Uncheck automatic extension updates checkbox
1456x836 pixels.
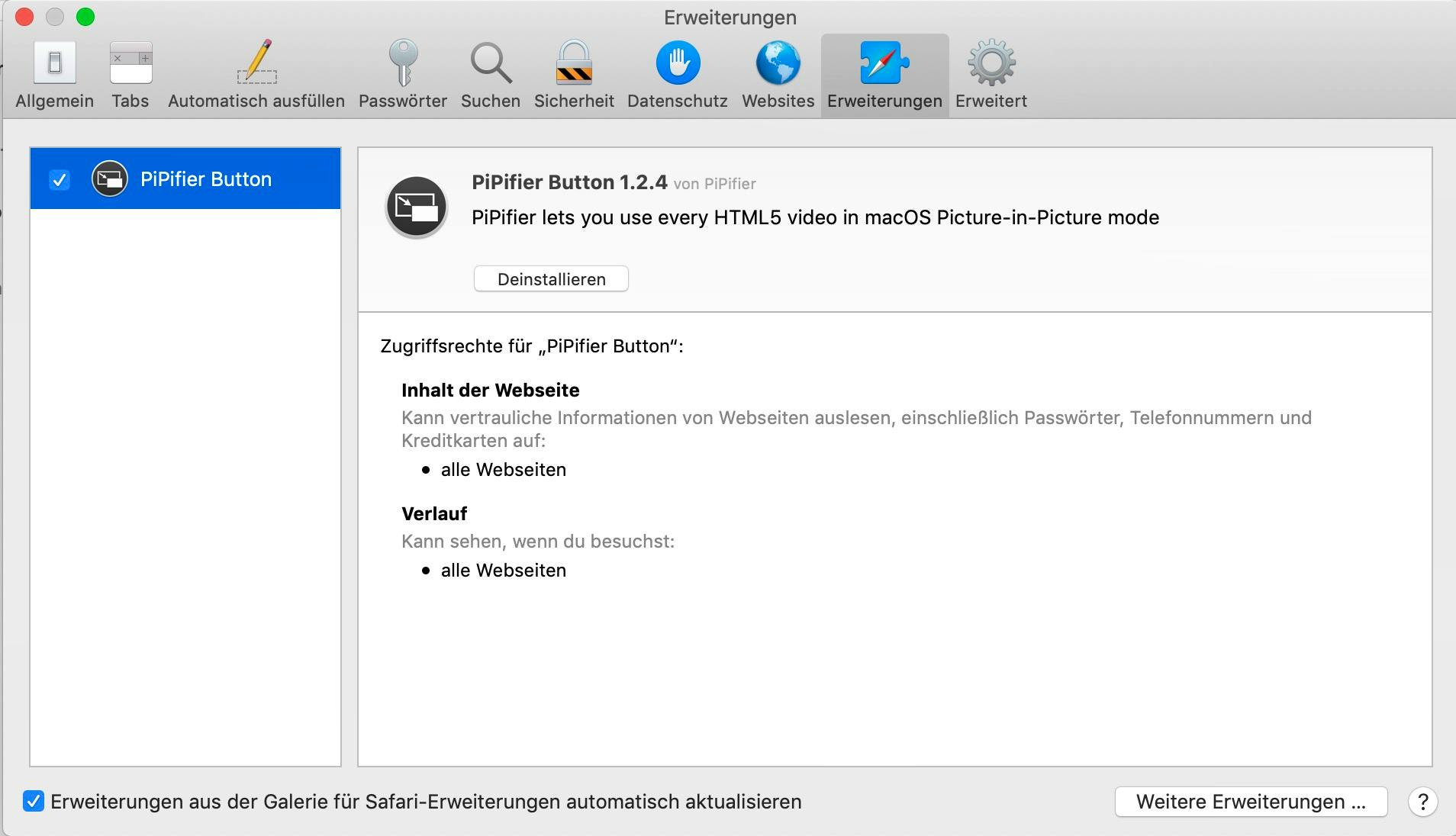click(34, 802)
